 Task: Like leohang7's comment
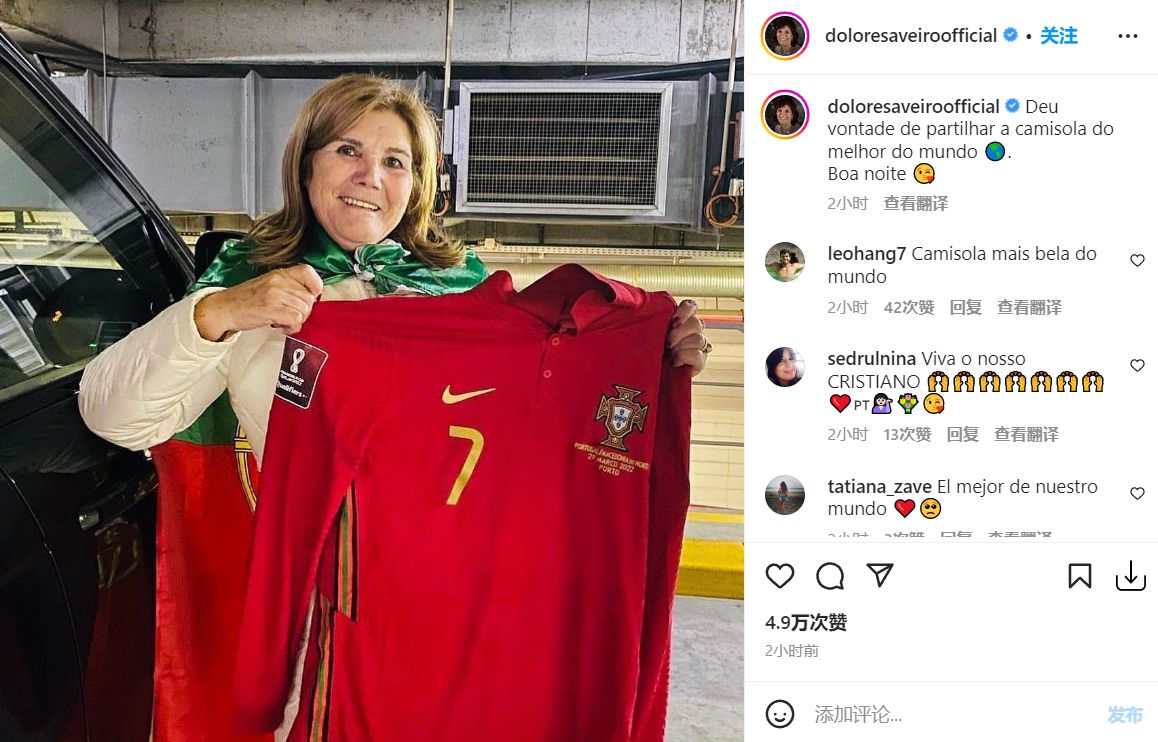coord(1137,260)
